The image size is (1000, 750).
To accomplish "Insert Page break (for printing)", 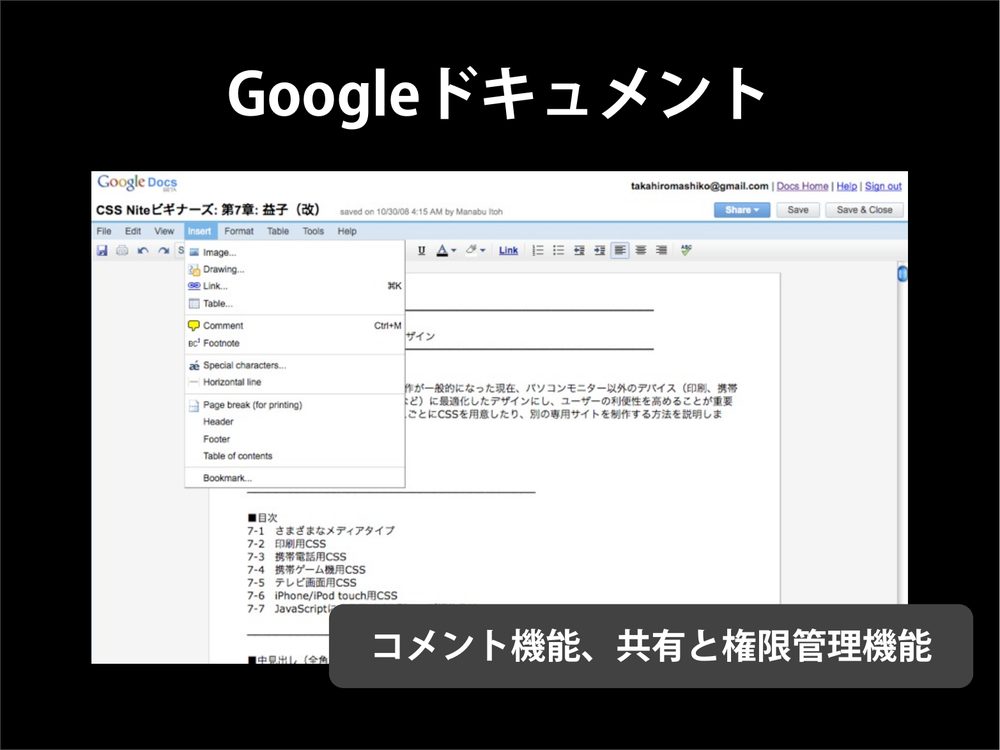I will click(x=295, y=405).
